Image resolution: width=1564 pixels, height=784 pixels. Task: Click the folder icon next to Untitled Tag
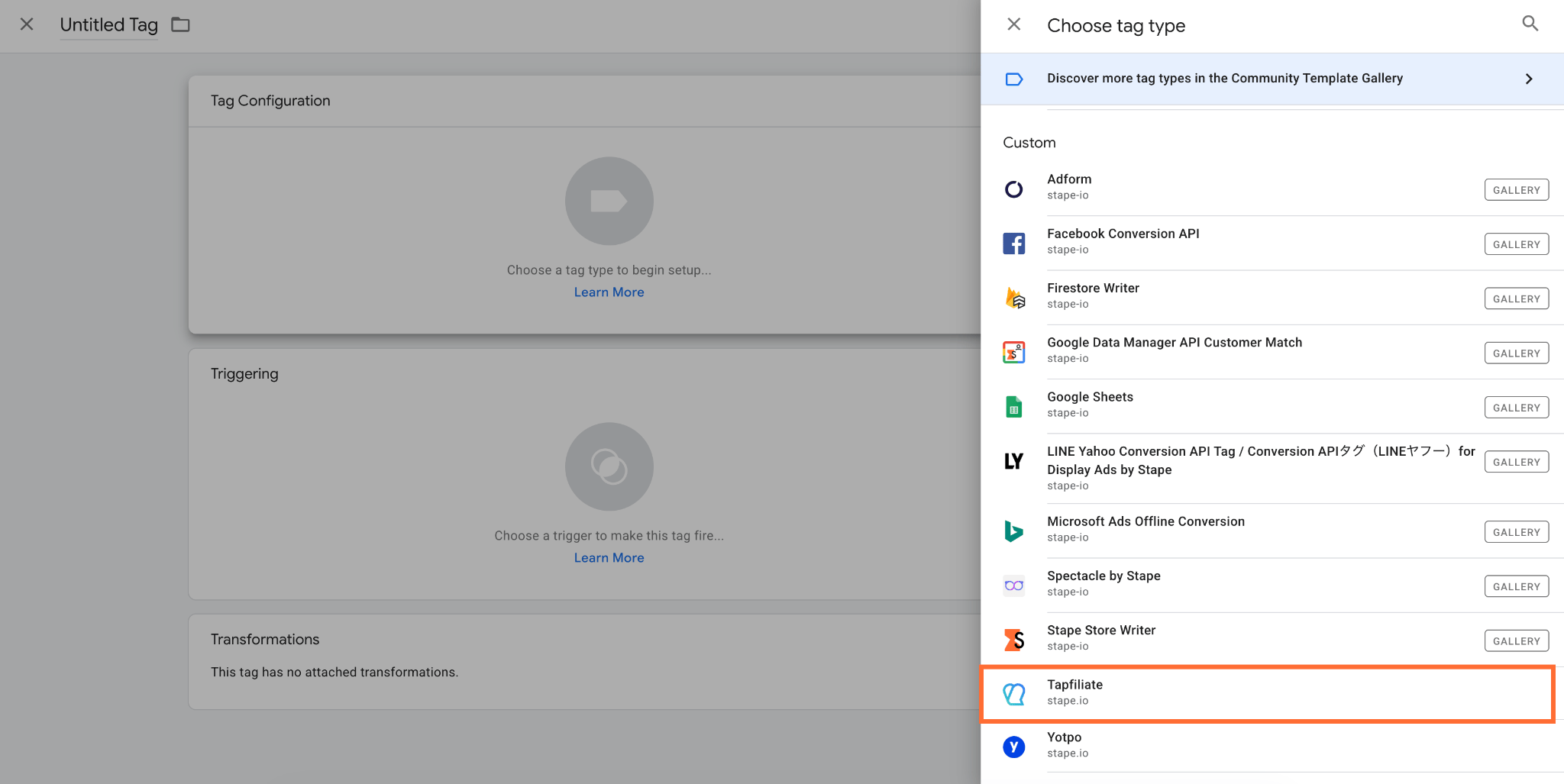(x=180, y=24)
